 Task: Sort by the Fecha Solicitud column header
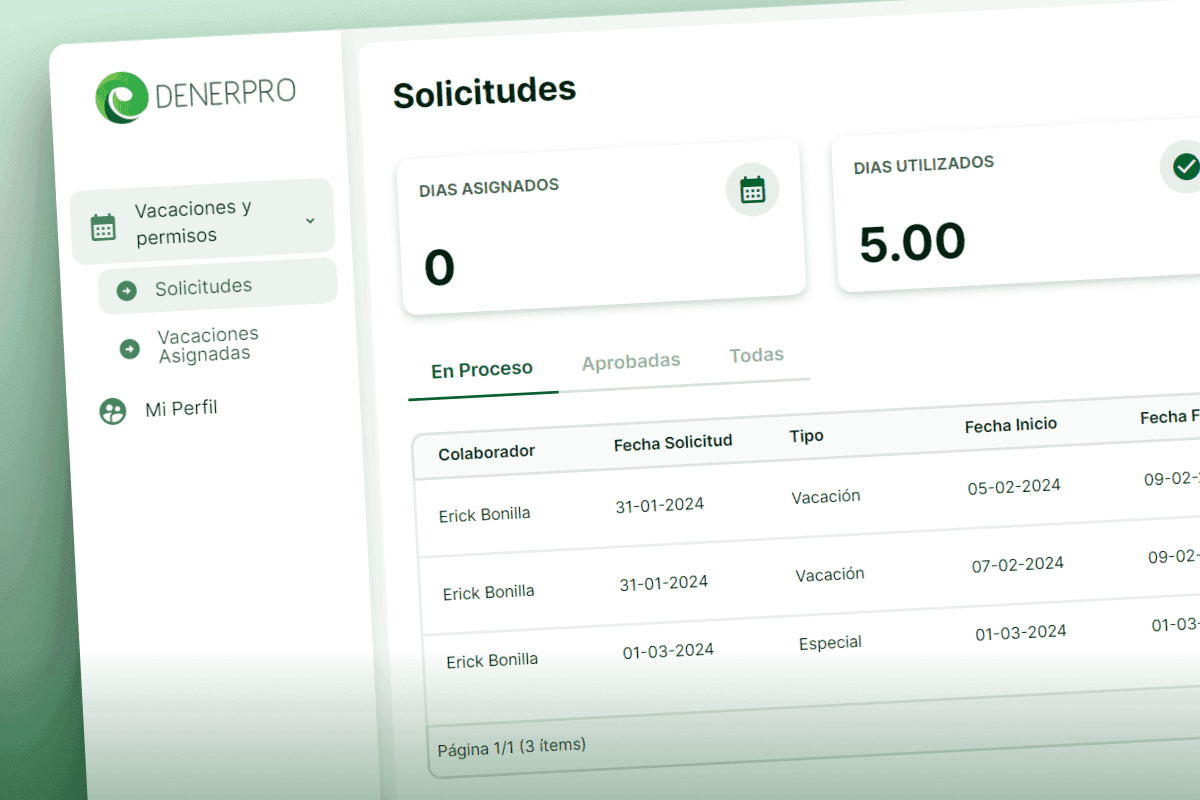point(673,443)
